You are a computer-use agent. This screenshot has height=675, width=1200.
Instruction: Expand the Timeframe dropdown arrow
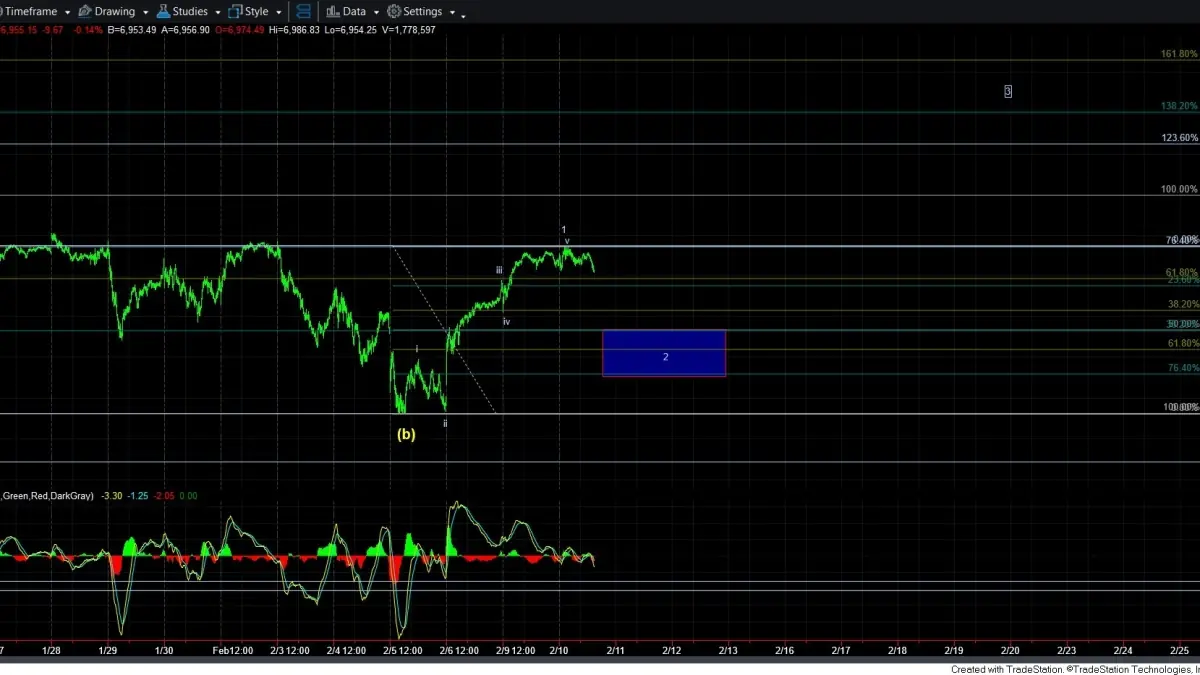66,13
